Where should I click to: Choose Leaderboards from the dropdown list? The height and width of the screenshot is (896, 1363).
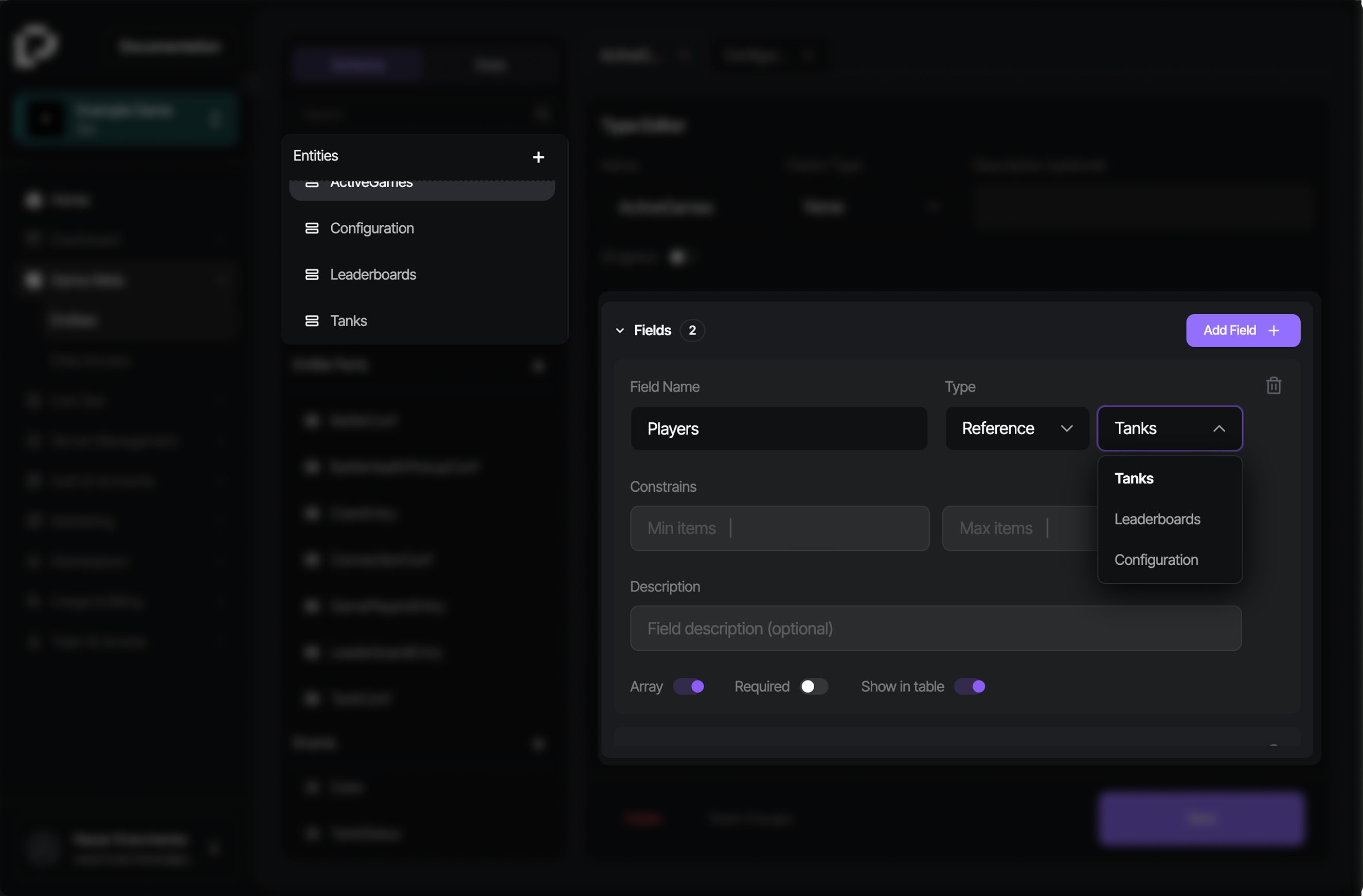[x=1157, y=519]
